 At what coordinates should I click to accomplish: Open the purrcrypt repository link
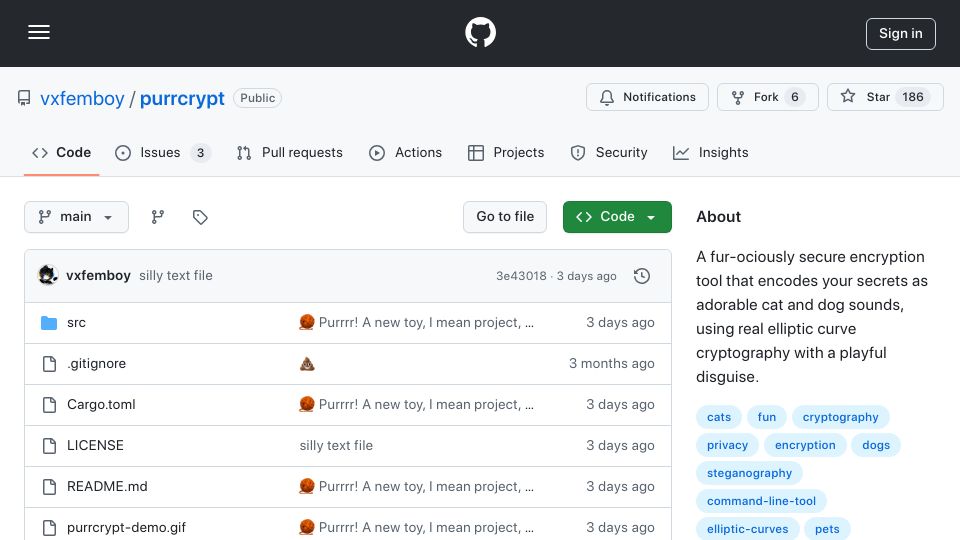(182, 98)
